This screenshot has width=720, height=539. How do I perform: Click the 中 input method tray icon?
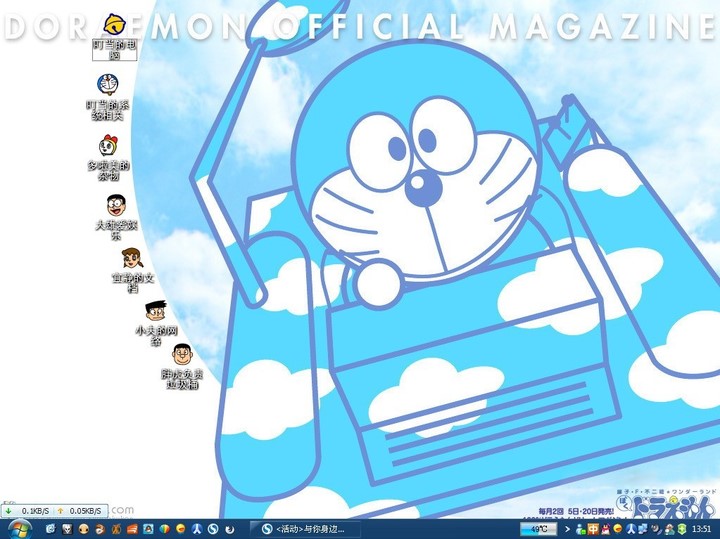coord(593,528)
